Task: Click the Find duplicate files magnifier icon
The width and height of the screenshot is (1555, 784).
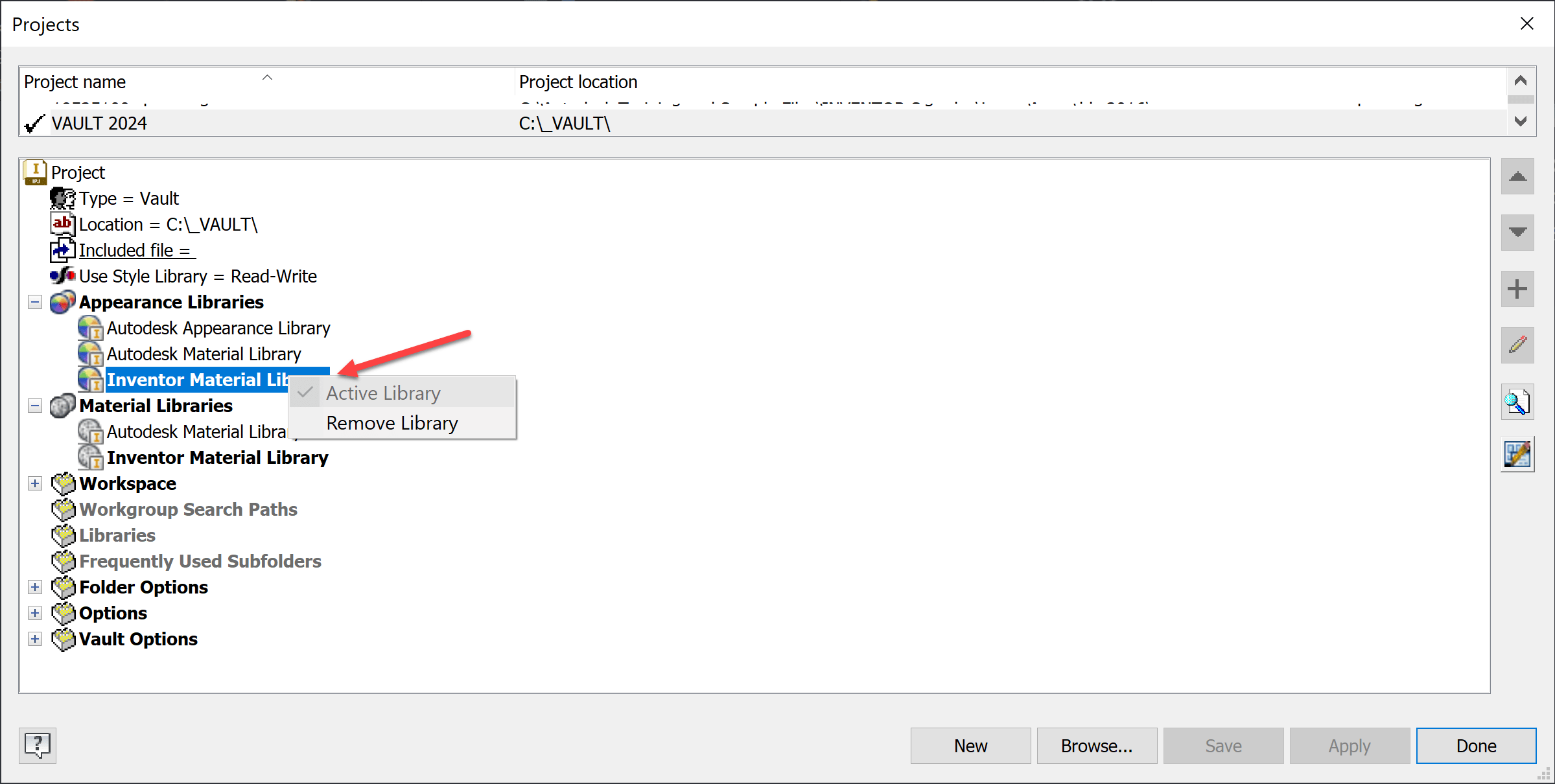Action: coord(1517,402)
